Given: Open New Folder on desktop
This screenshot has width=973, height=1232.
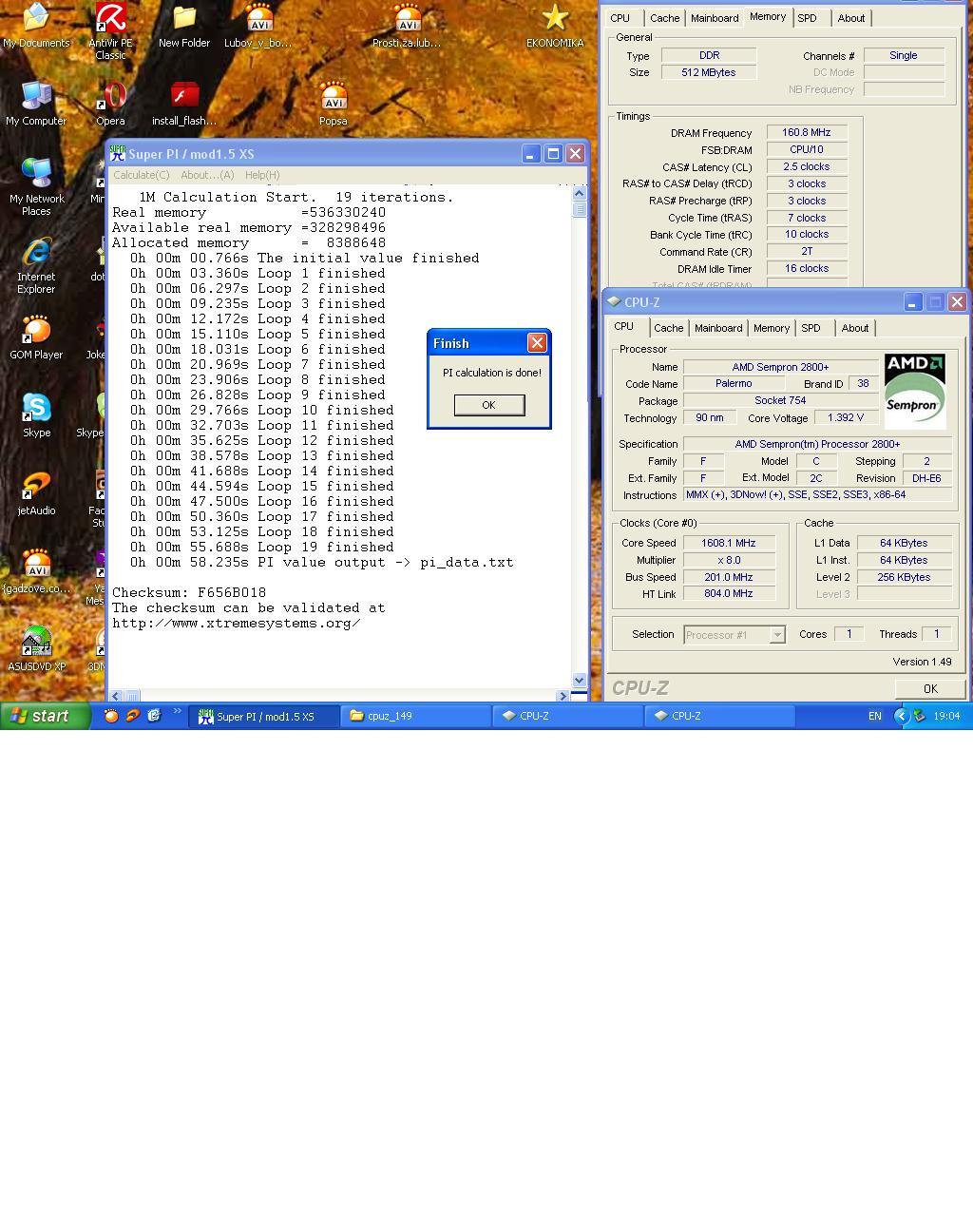Looking at the screenshot, I should (x=184, y=26).
